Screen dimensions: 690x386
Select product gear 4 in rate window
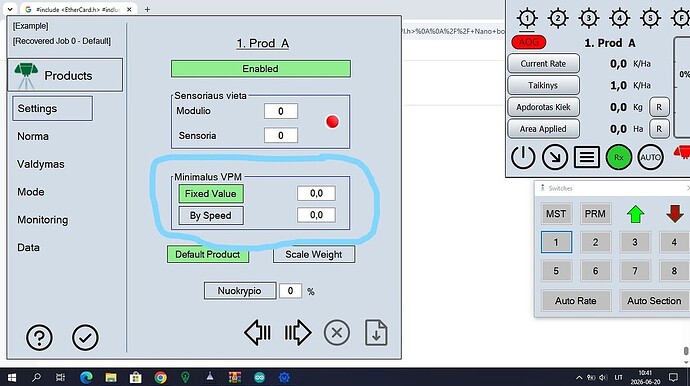tap(620, 18)
